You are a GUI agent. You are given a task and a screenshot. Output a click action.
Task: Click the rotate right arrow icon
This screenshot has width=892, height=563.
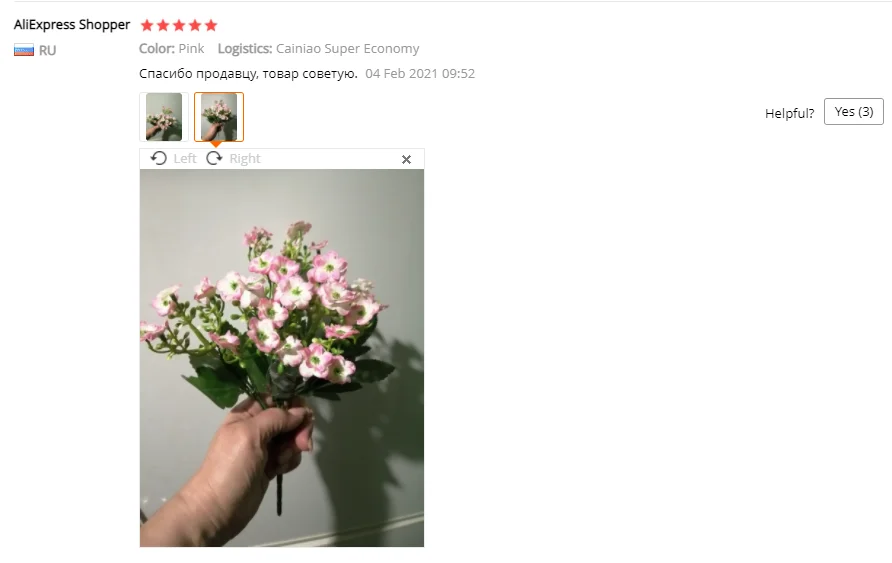pyautogui.click(x=214, y=158)
